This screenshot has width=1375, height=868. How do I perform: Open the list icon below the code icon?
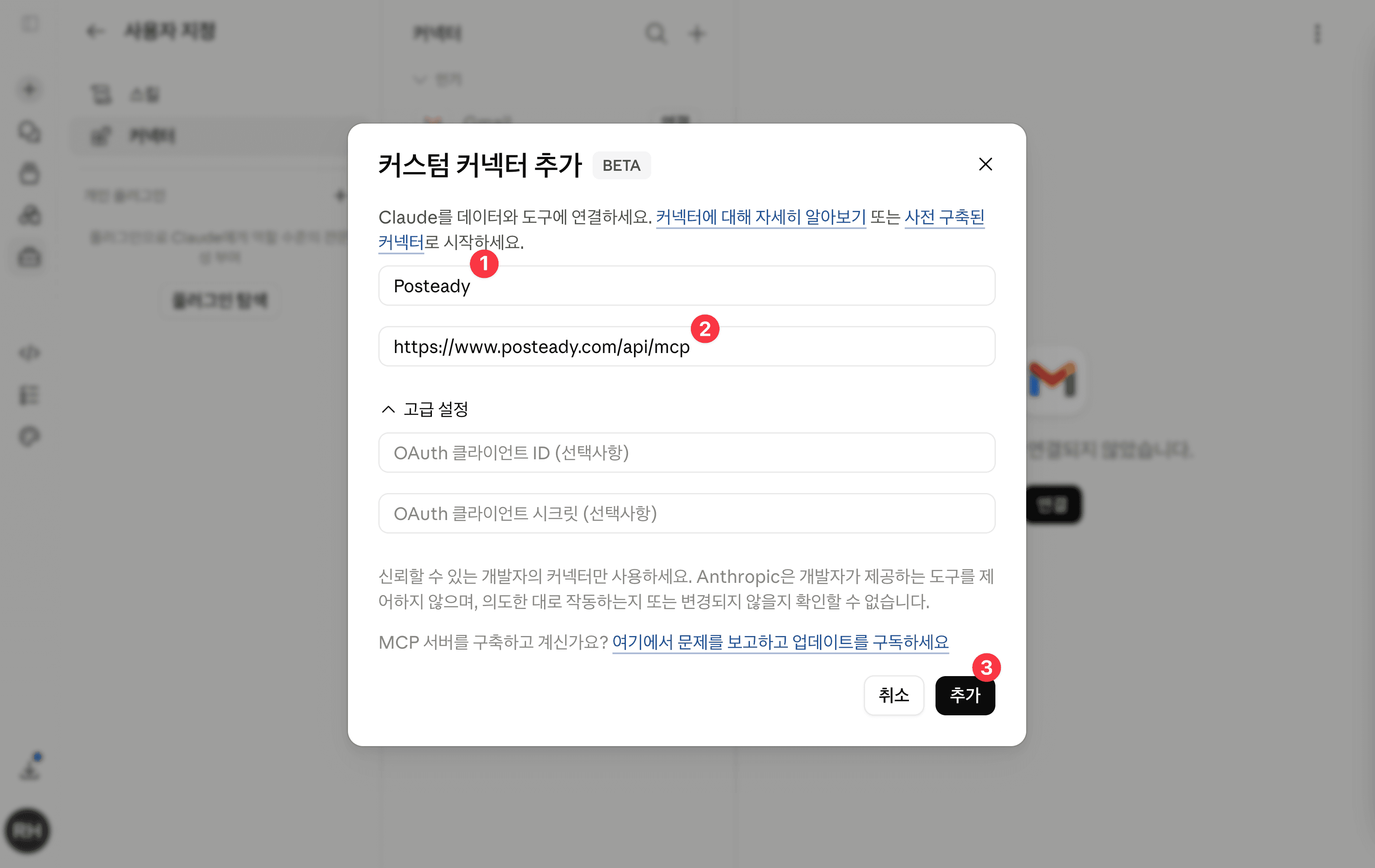click(x=30, y=395)
